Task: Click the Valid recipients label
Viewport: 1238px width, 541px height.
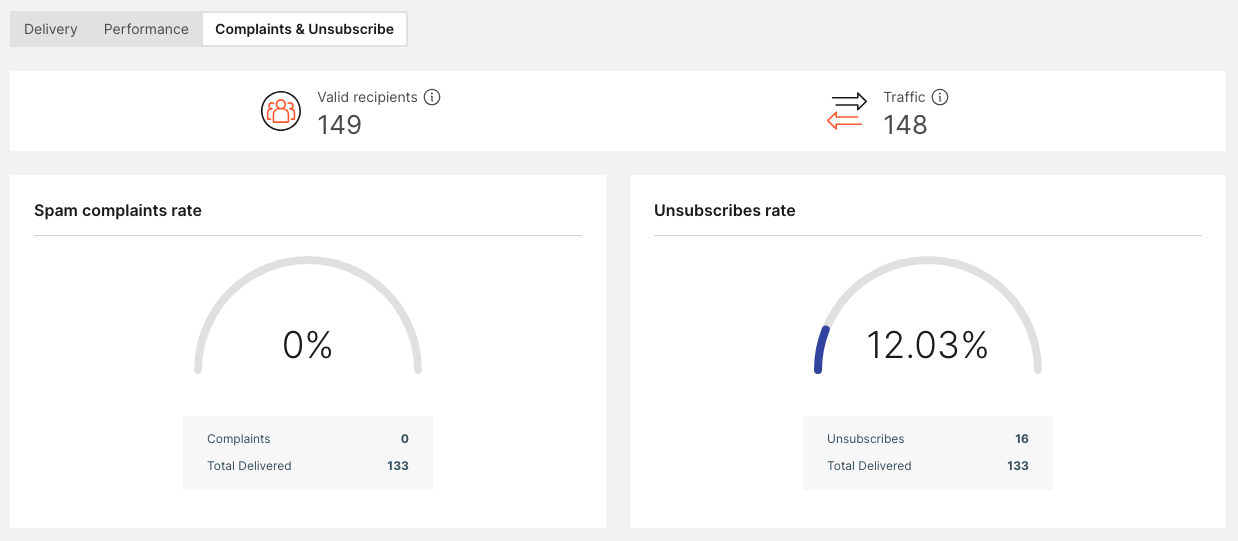Action: tap(367, 97)
